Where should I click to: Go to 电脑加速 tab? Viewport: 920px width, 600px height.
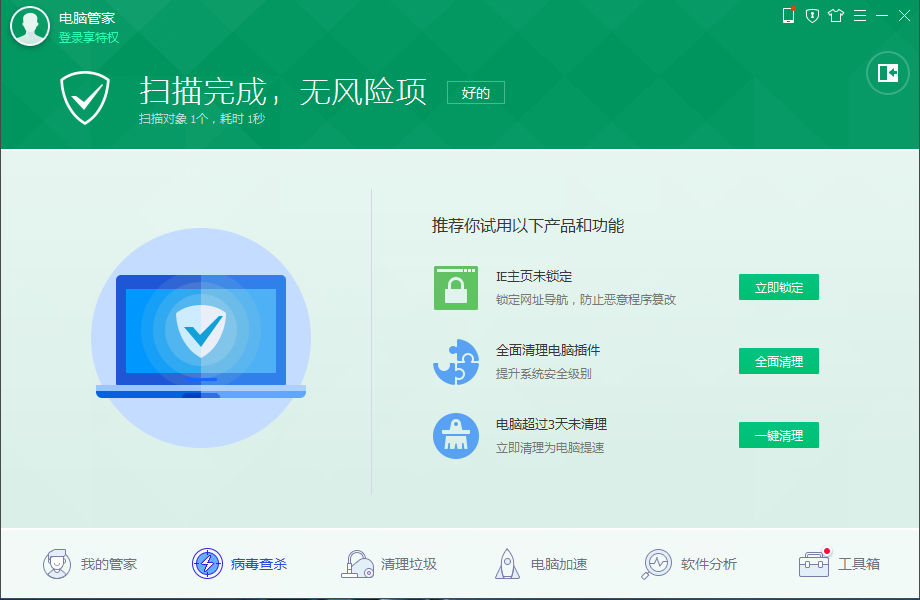click(x=540, y=564)
